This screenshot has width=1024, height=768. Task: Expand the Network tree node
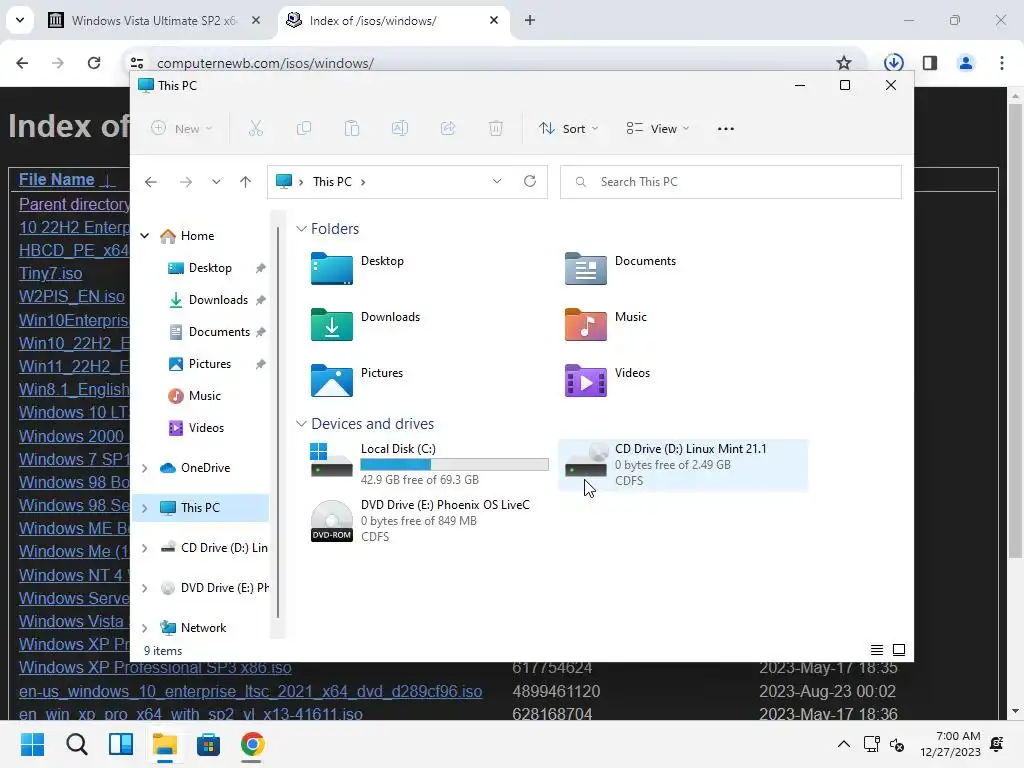(145, 628)
